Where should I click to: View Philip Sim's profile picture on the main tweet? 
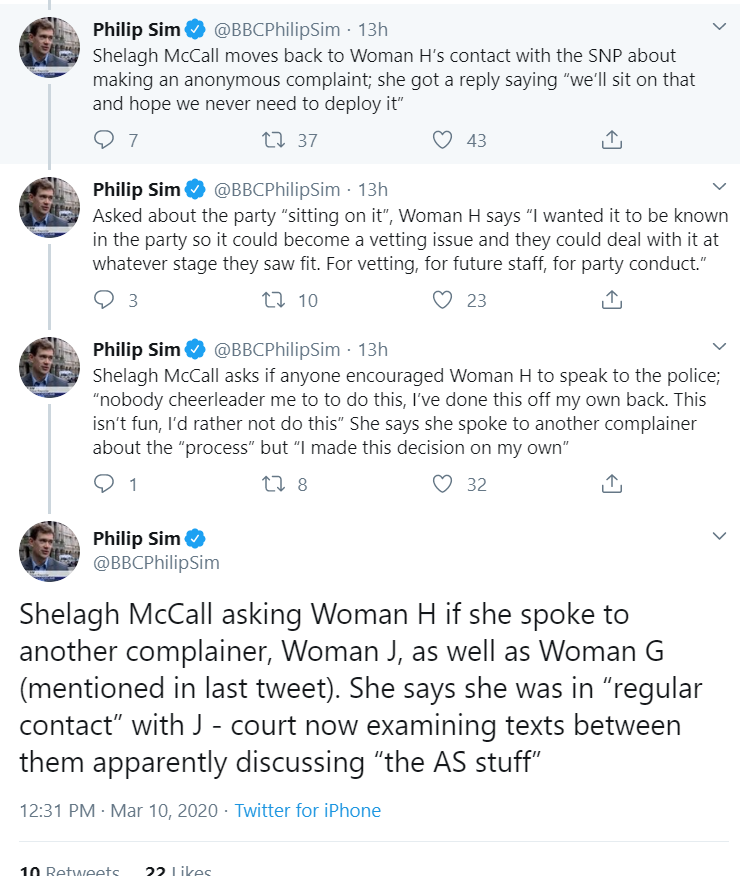[49, 551]
